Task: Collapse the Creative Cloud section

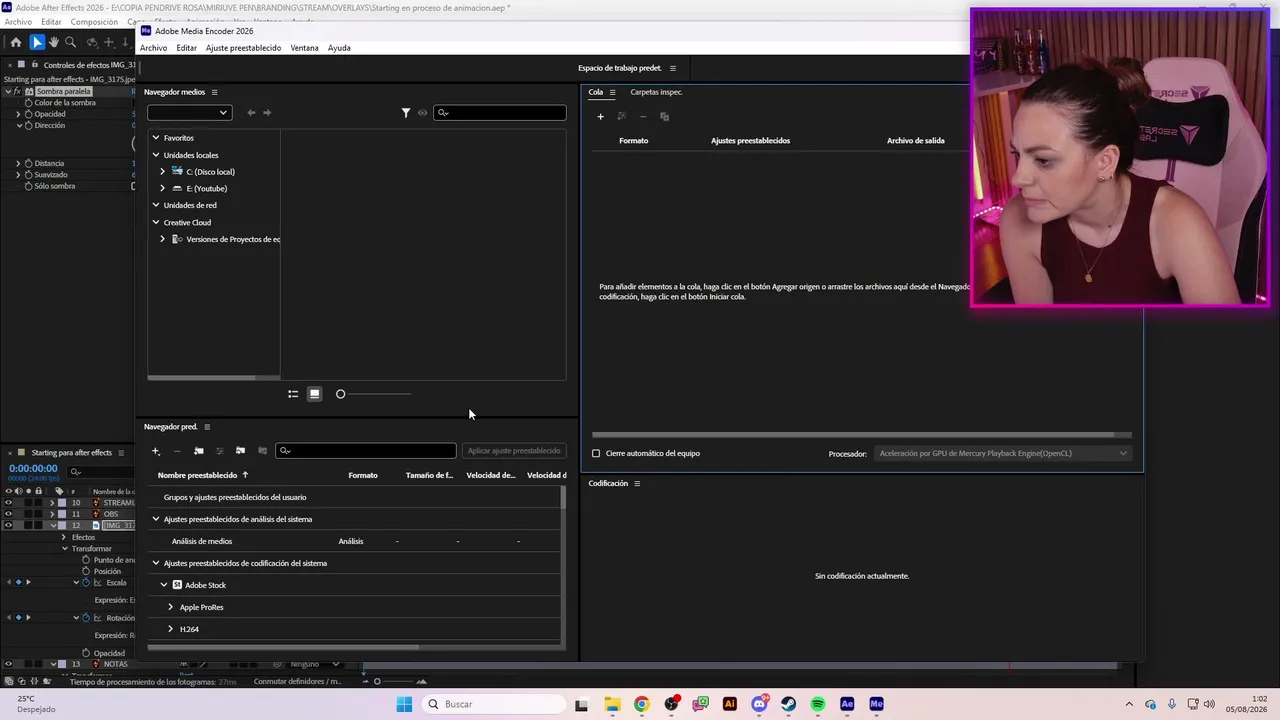Action: [x=156, y=223]
